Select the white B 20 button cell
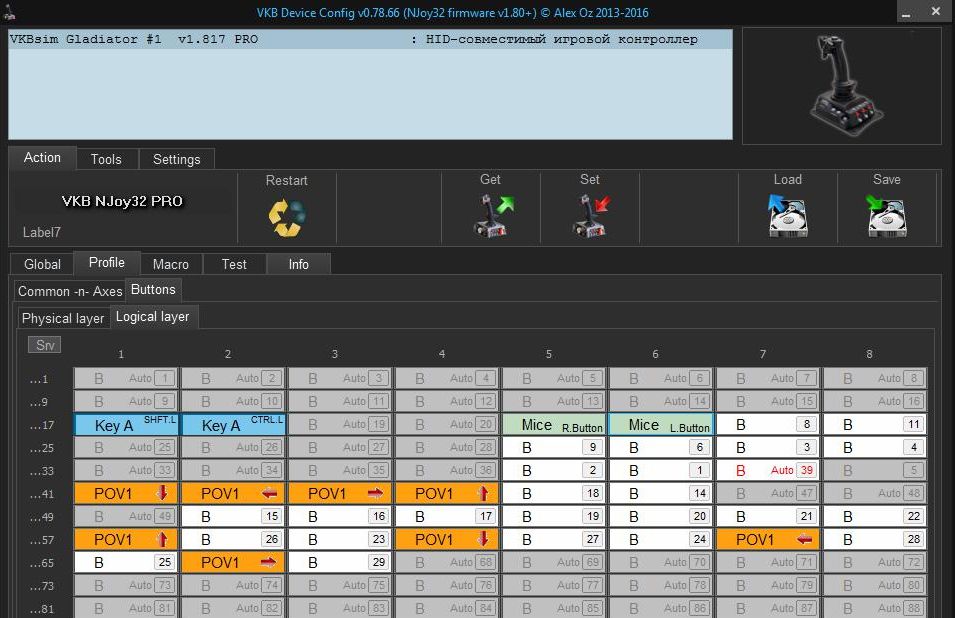 [661, 516]
